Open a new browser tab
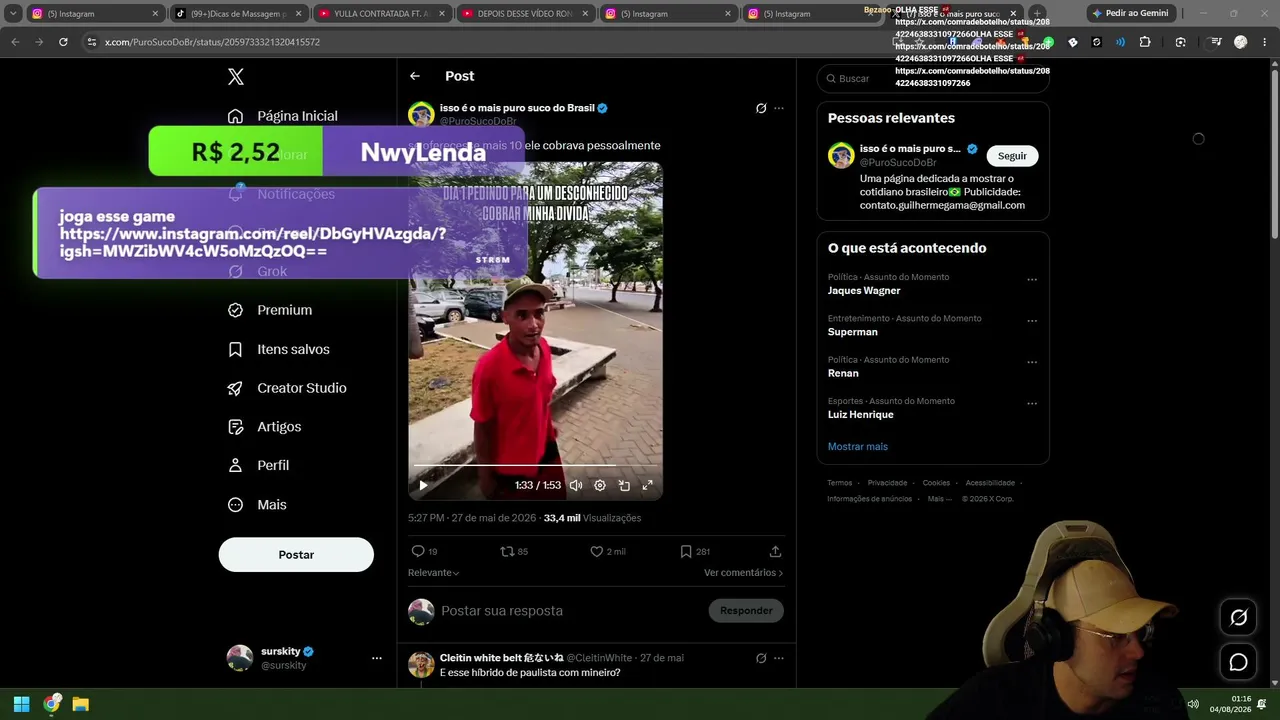Screen dimensions: 1280x720 click(1037, 14)
